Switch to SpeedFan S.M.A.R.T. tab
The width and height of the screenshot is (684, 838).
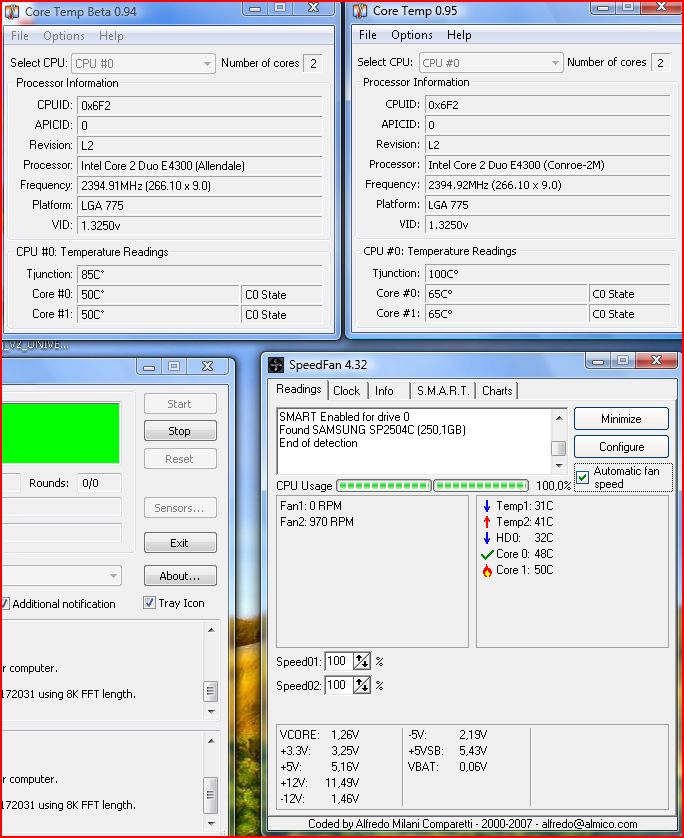click(x=443, y=391)
